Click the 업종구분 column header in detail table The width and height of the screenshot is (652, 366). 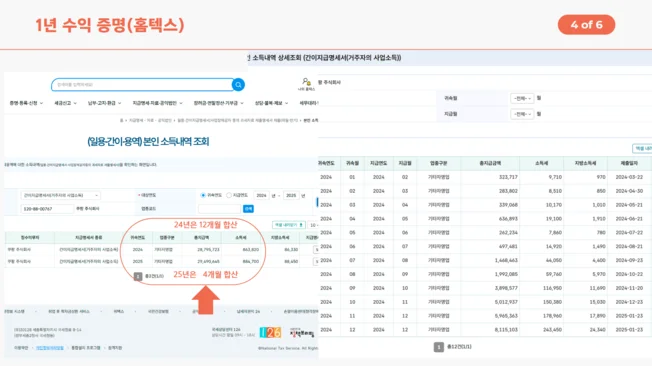[439, 163]
